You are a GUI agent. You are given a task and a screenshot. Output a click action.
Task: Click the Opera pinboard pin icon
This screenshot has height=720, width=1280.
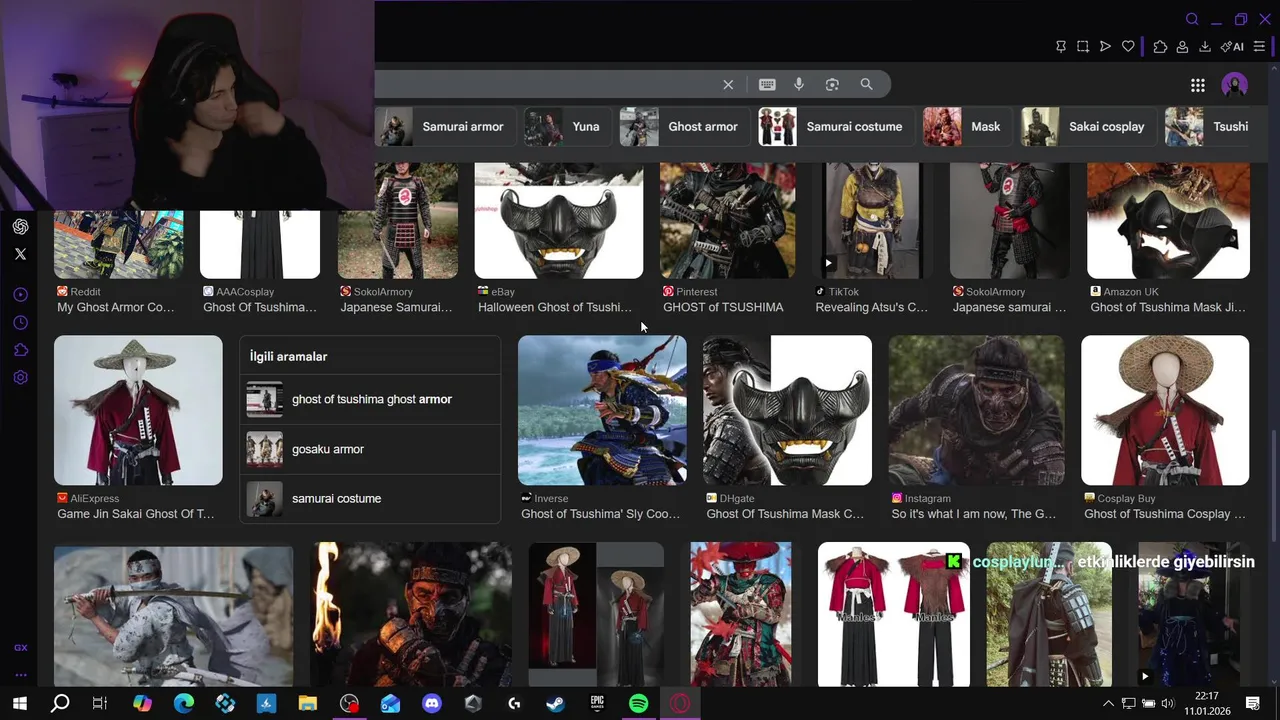[x=1061, y=47]
